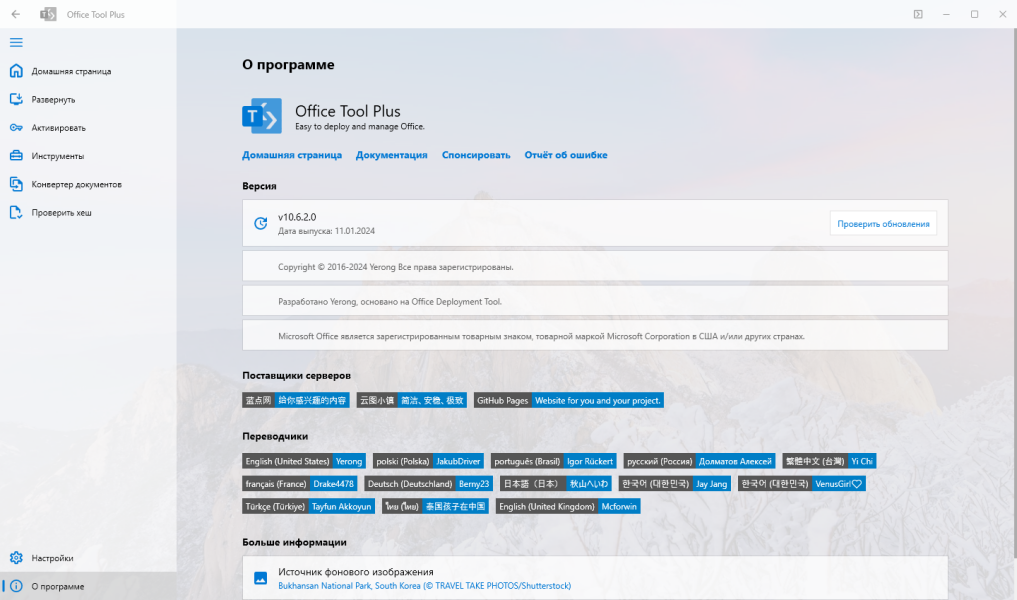Switch to Конвертер документов
This screenshot has height=600, width=1017.
click(88, 184)
